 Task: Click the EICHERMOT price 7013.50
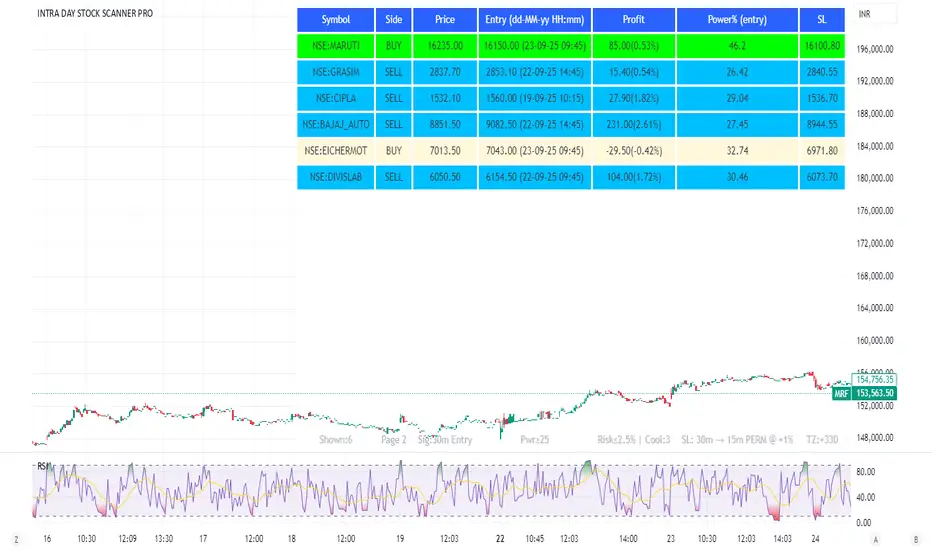coord(445,151)
